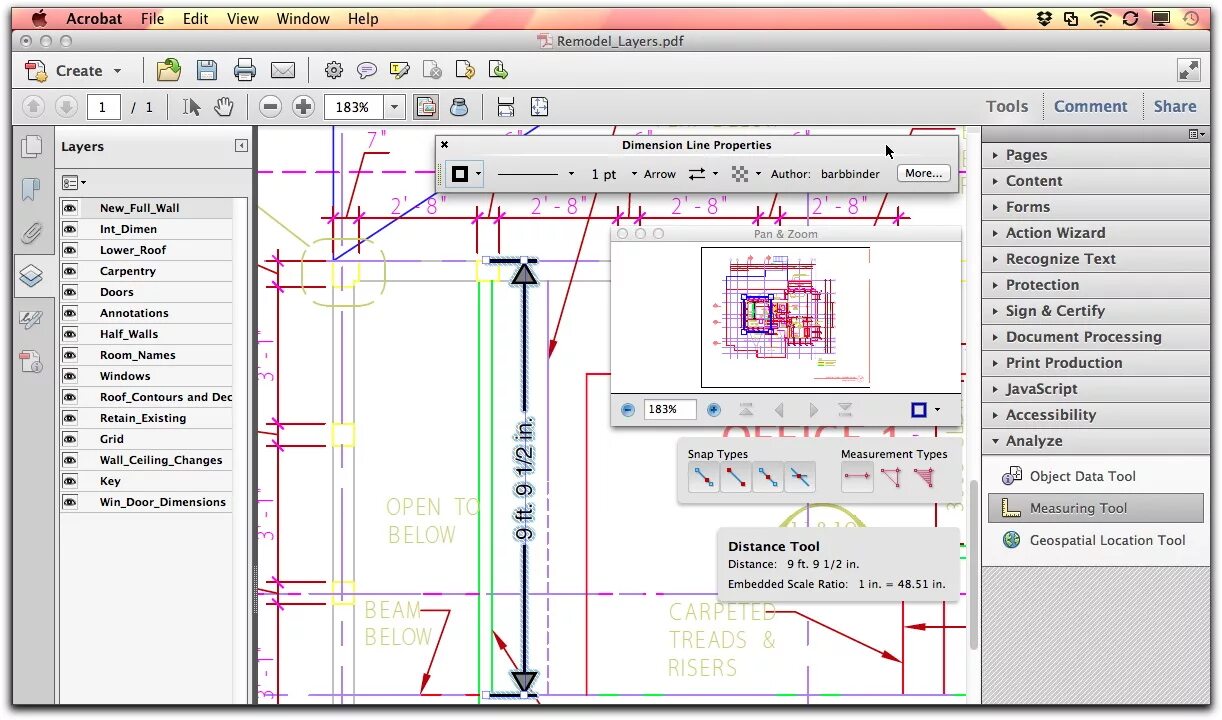
Task: Toggle Carpentry layer eye icon
Action: 70,271
